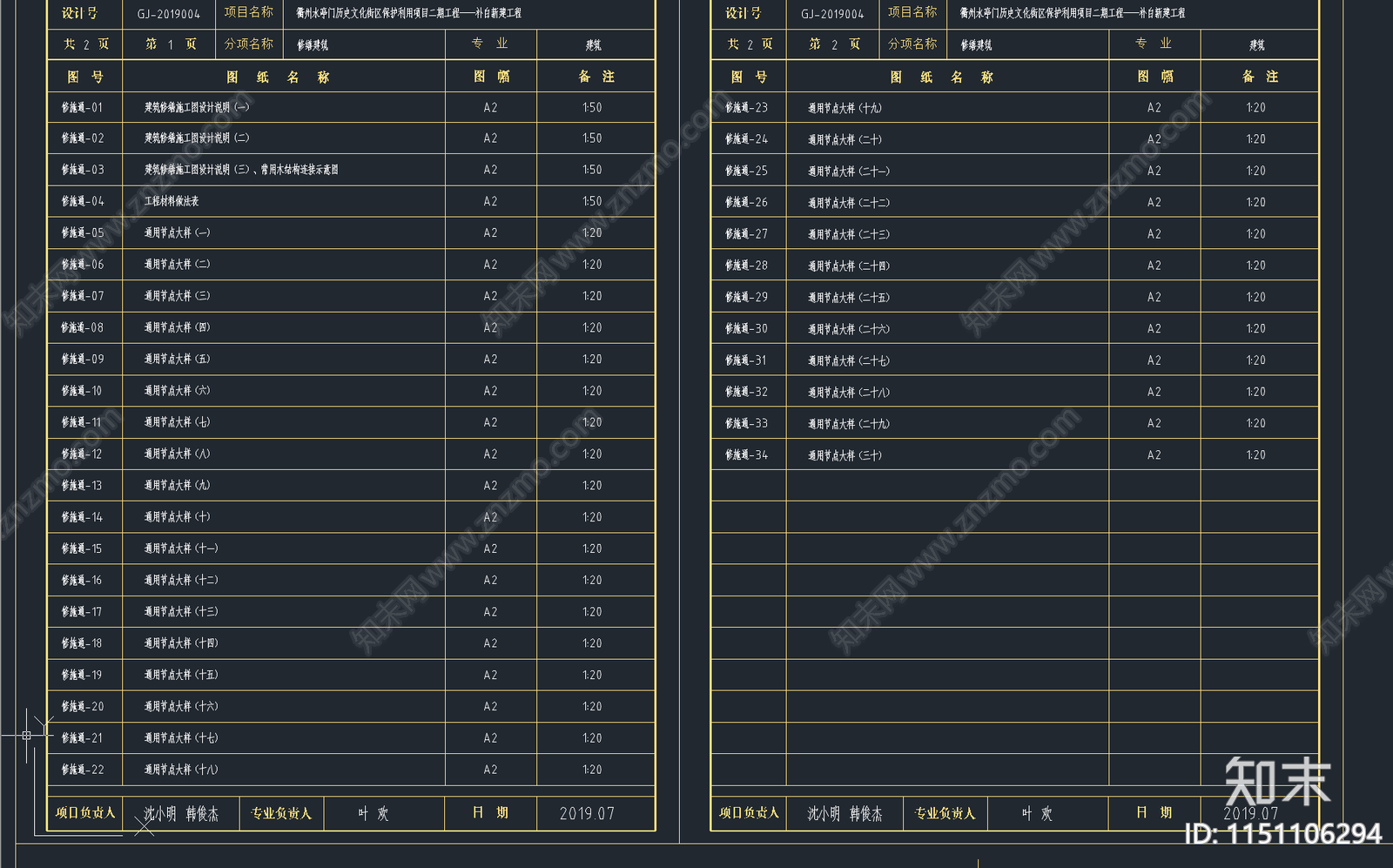
Task: Select the 沈小明 韩俊杰 names on page 1
Action: pyautogui.click(x=181, y=813)
